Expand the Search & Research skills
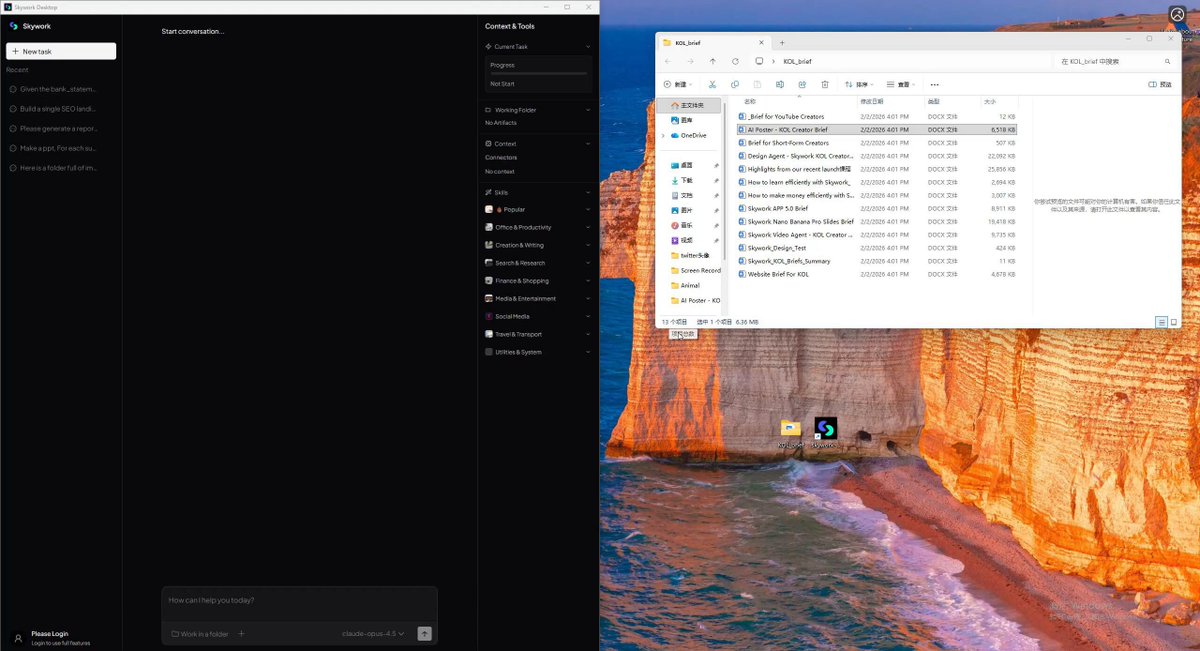The image size is (1200, 651). [x=538, y=263]
